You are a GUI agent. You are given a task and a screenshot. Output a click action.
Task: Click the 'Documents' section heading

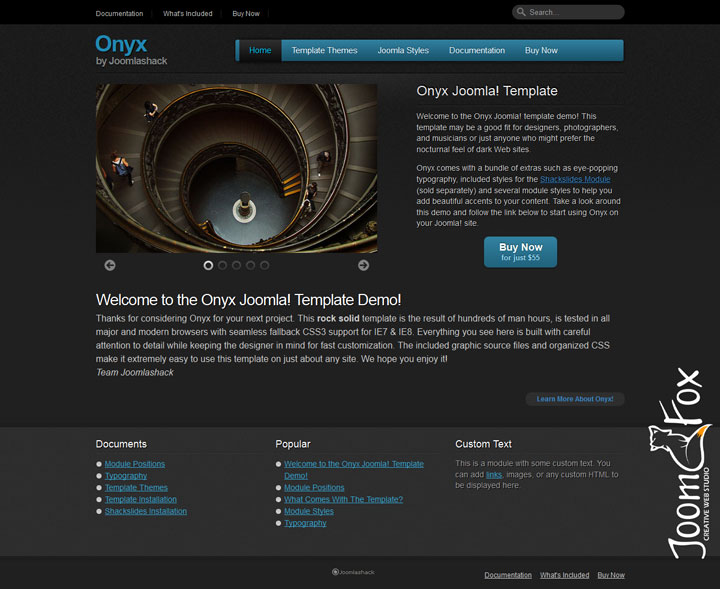(121, 444)
